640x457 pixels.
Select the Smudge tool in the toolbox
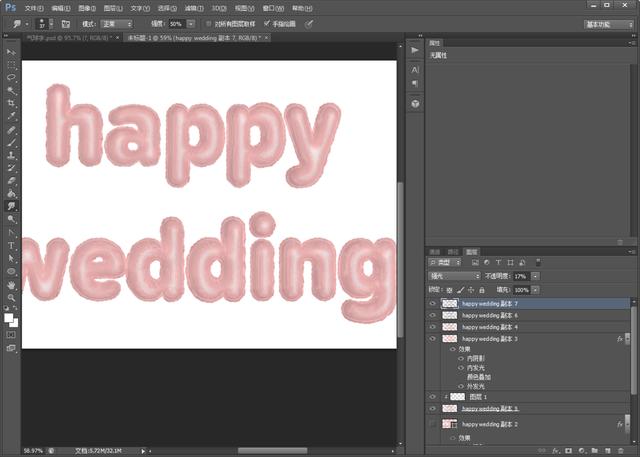(11, 206)
